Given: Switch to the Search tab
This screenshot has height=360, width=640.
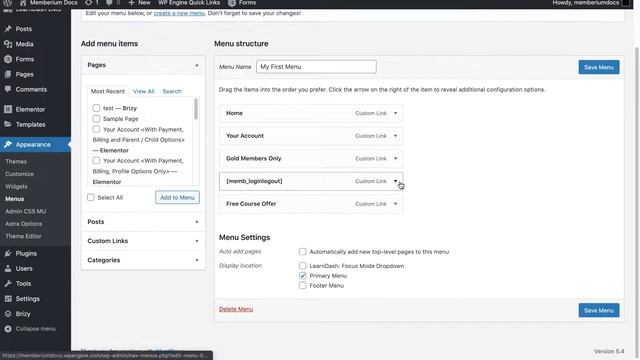Looking at the screenshot, I should 172,91.
